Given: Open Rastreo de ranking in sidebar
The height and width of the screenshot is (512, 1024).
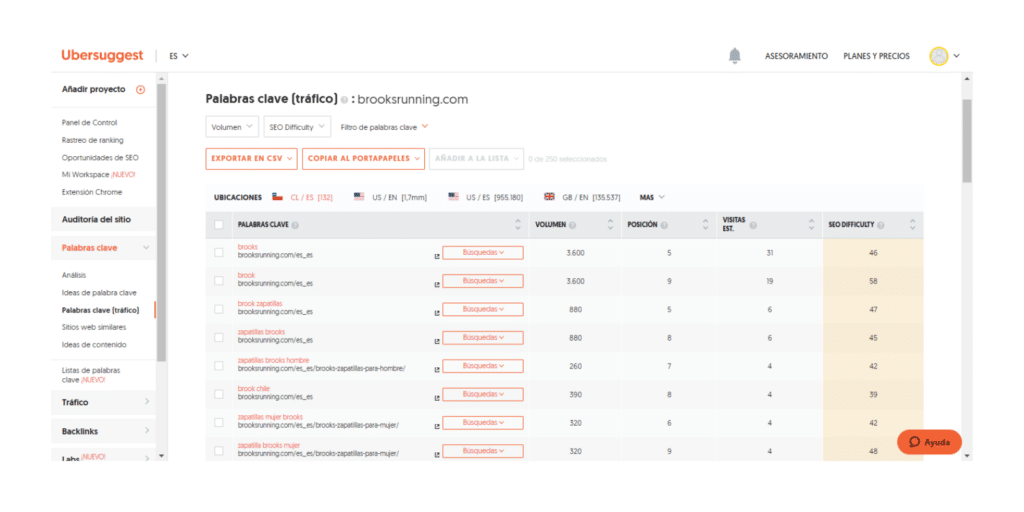Looking at the screenshot, I should click(93, 140).
